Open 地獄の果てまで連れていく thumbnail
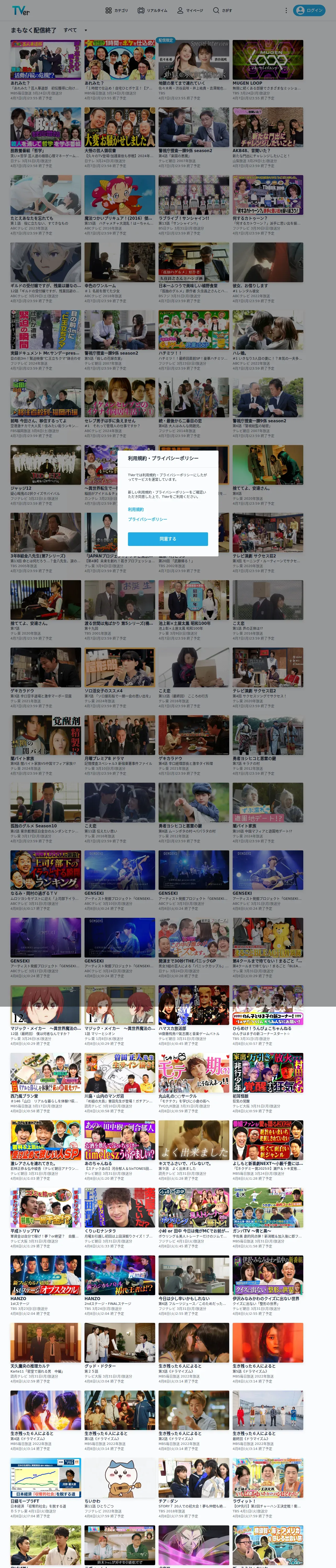 (194, 60)
